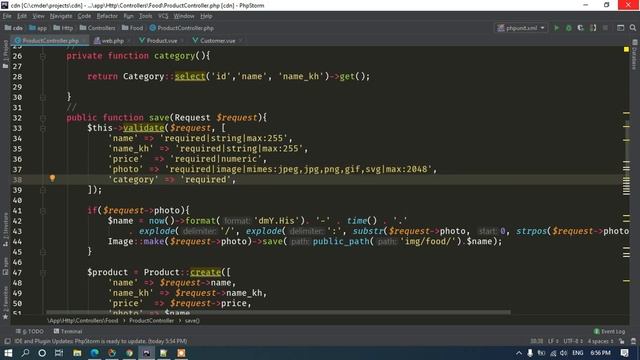640x360 pixels.
Task: Click the Controllers folder breadcrumb
Action: [97, 28]
